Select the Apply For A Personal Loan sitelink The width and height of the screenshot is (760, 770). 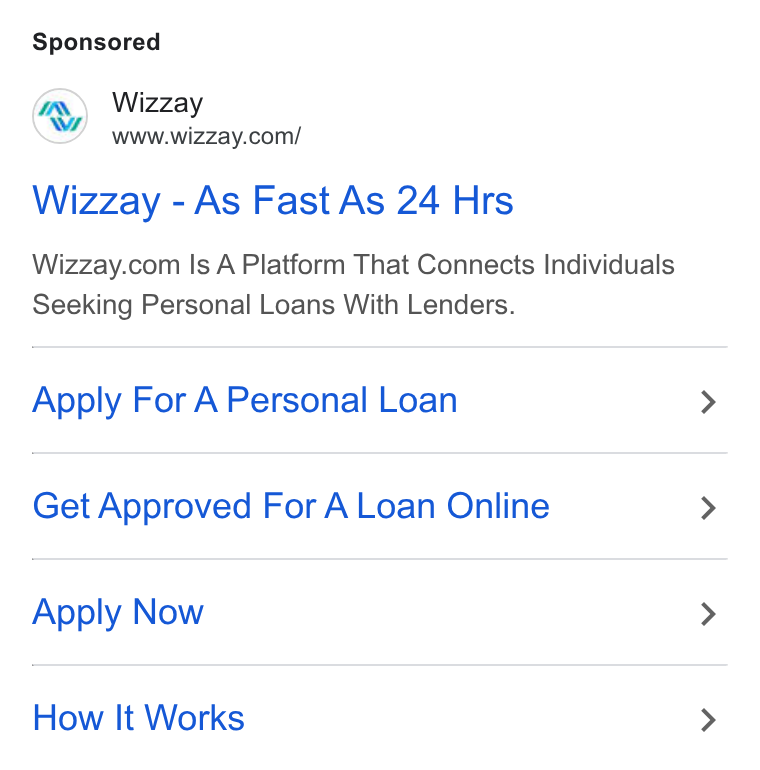tap(244, 401)
